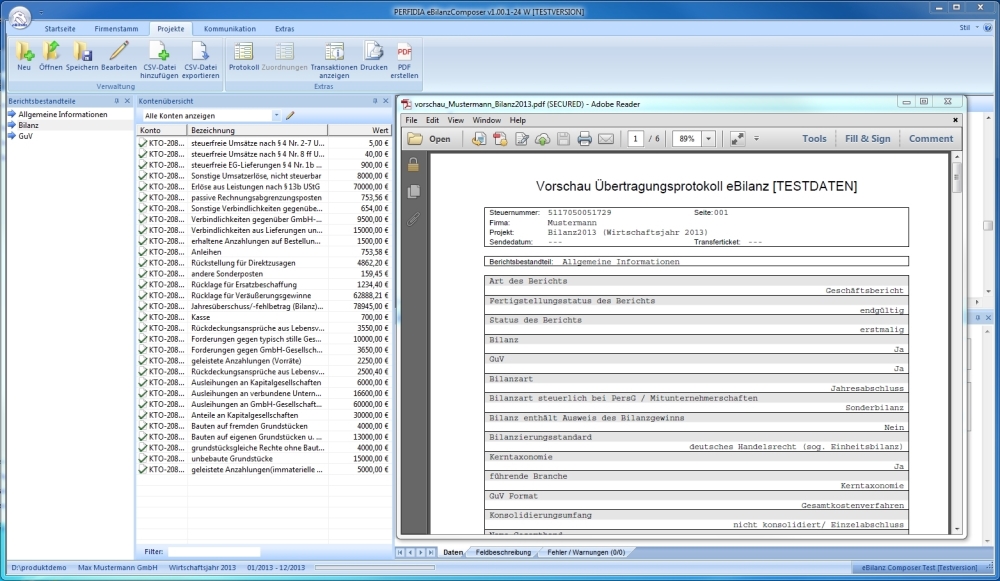Switch to the Extras ribbon tab
Screen dimensions: 1000x581
point(284,29)
